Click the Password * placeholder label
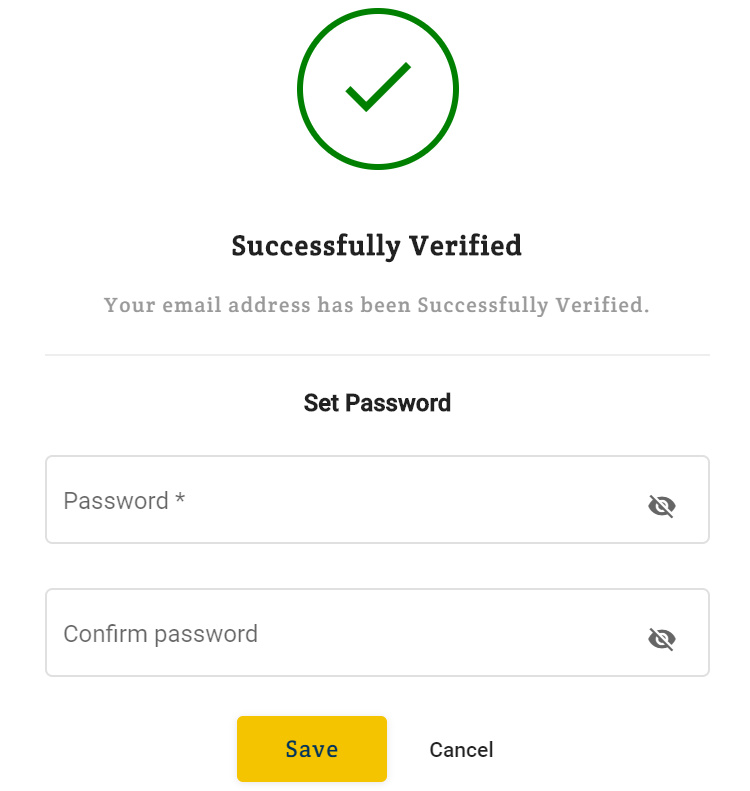The image size is (750, 791). [124, 501]
